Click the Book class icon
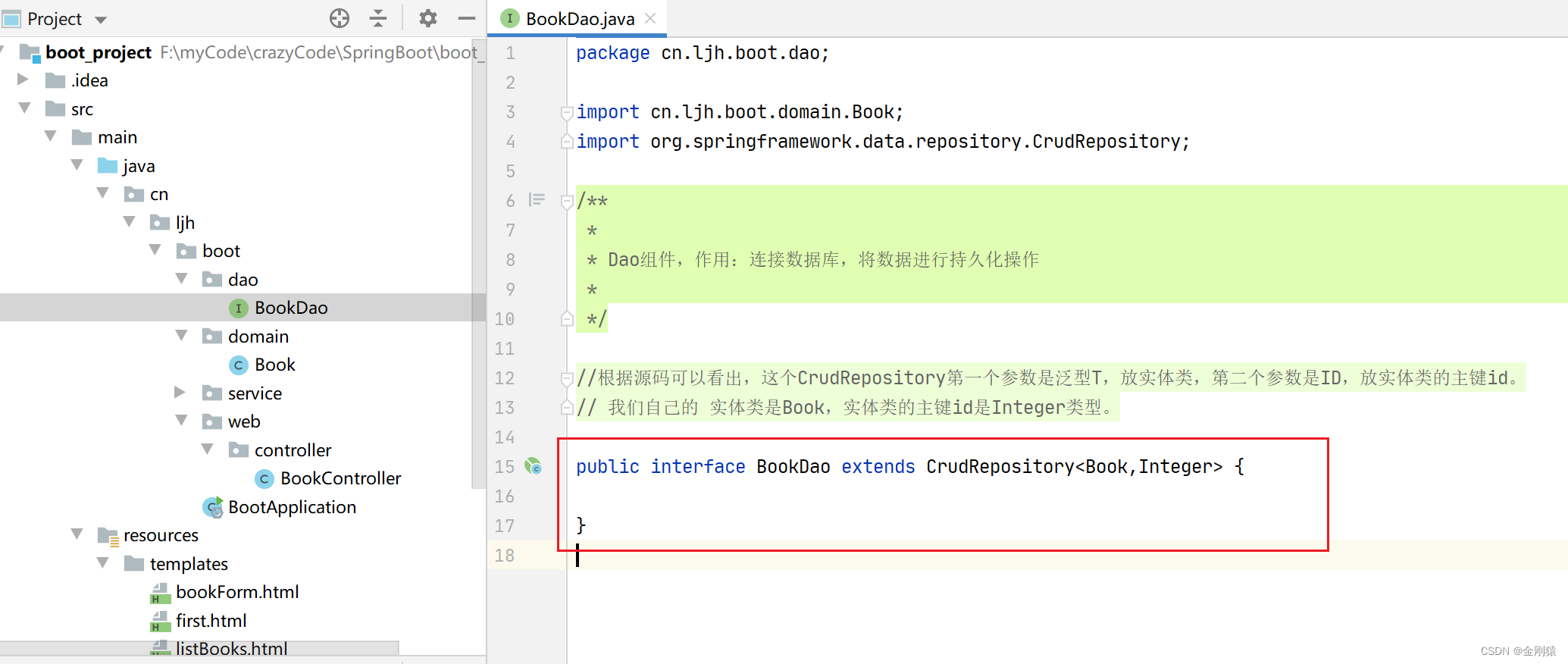This screenshot has height=664, width=1568. pos(239,365)
